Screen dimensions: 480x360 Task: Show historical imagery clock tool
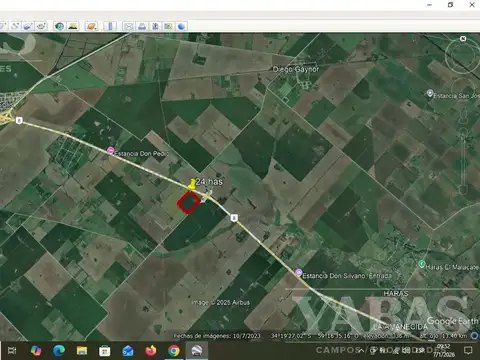(x=59, y=26)
